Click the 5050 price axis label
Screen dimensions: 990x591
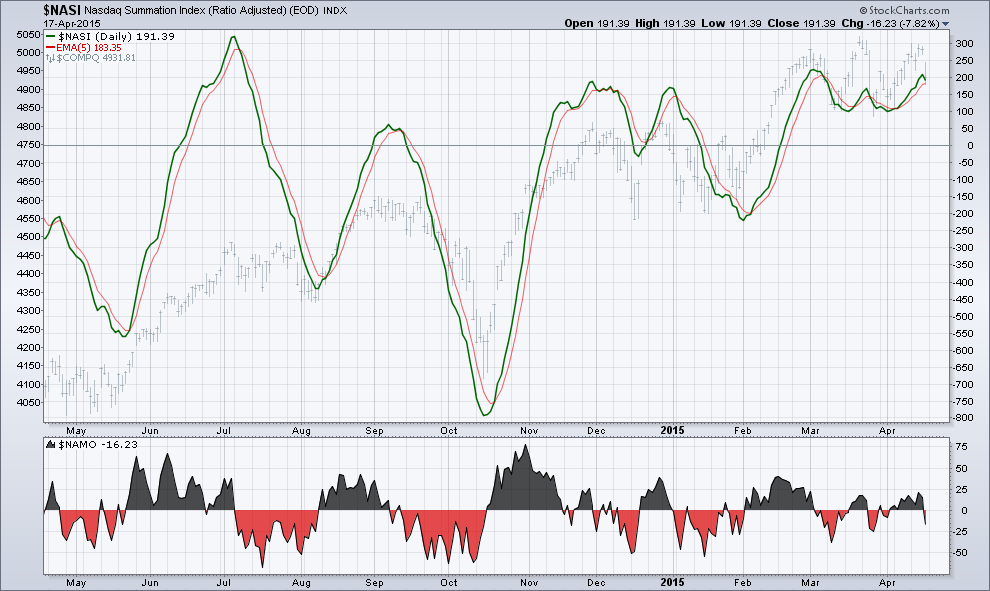(28, 34)
